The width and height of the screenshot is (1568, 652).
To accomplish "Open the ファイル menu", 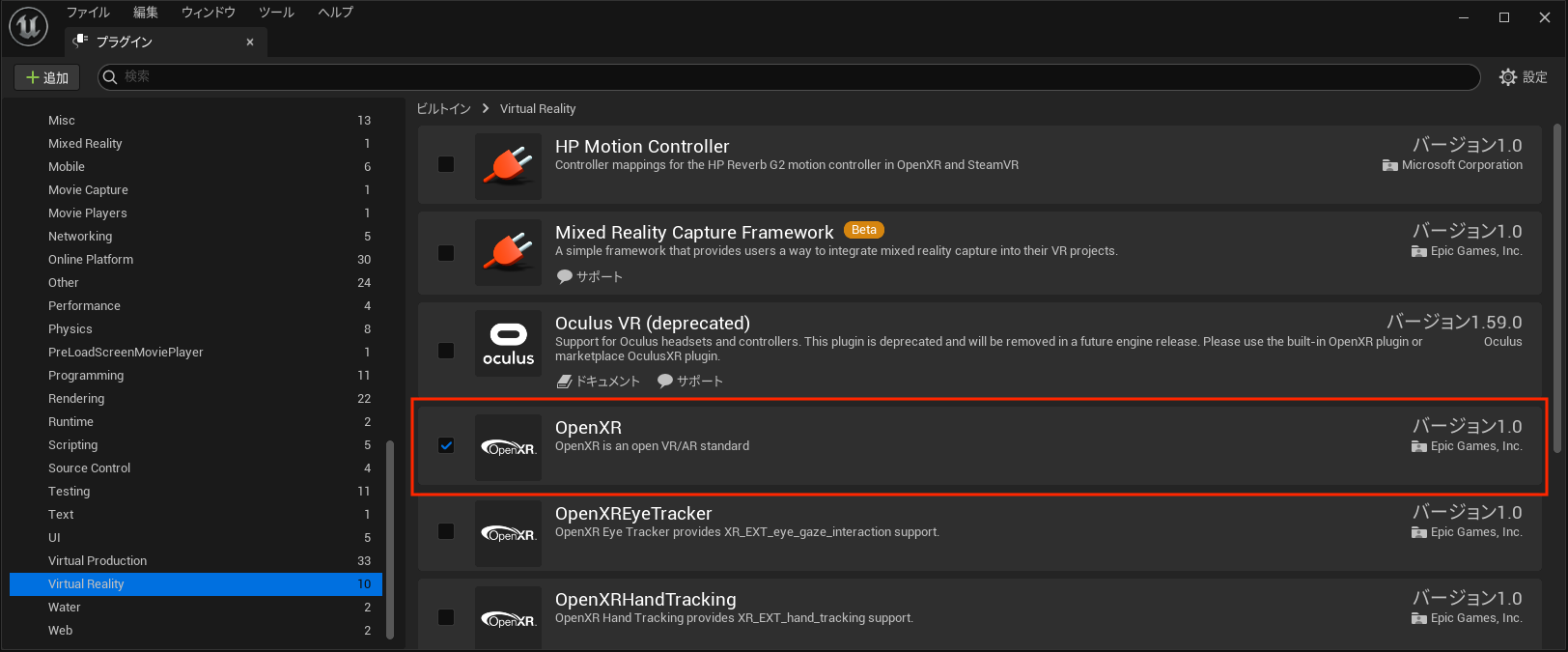I will [88, 13].
